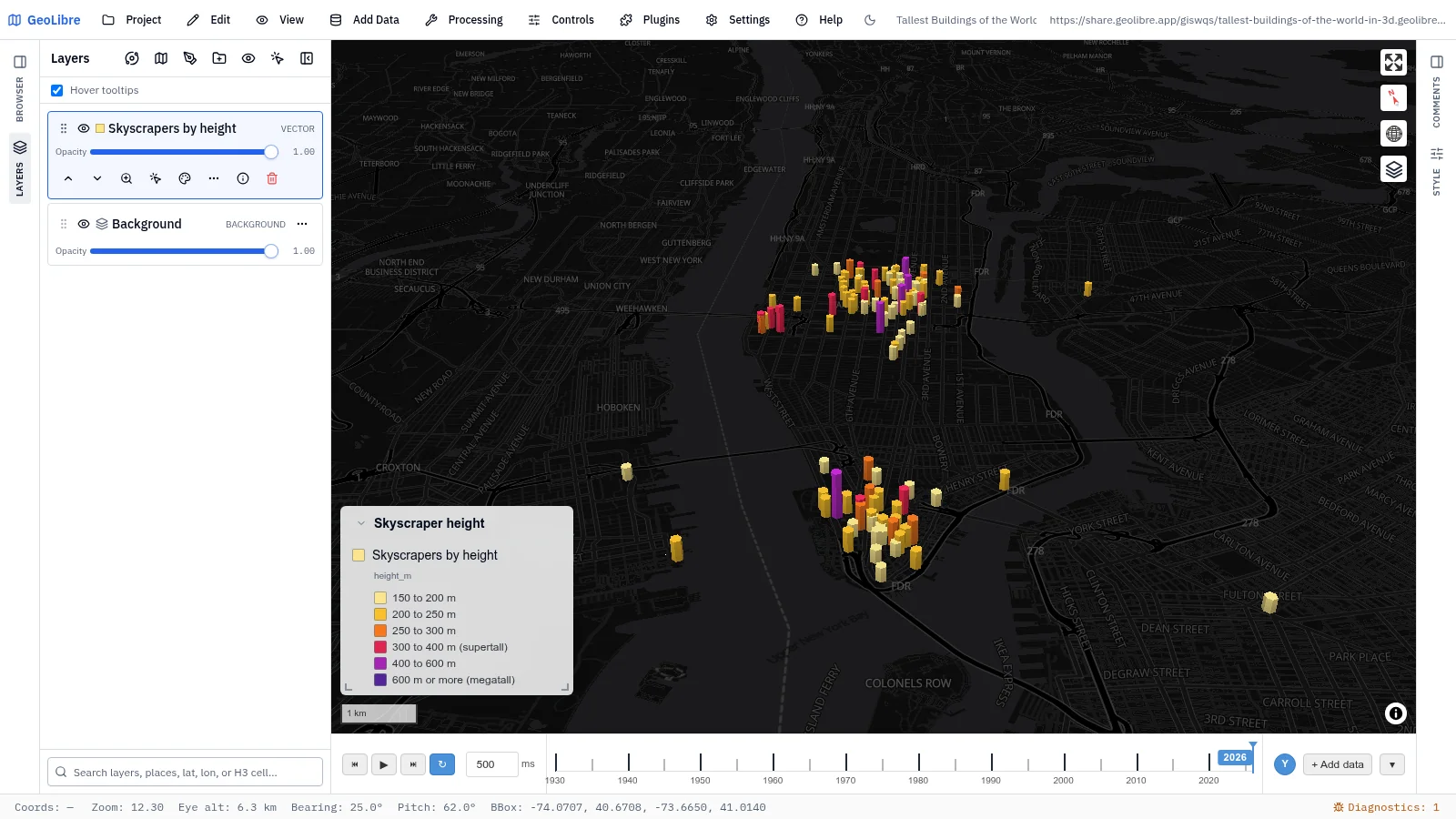Add a new layer group folder
Image resolution: width=1456 pixels, height=819 pixels.
219,58
